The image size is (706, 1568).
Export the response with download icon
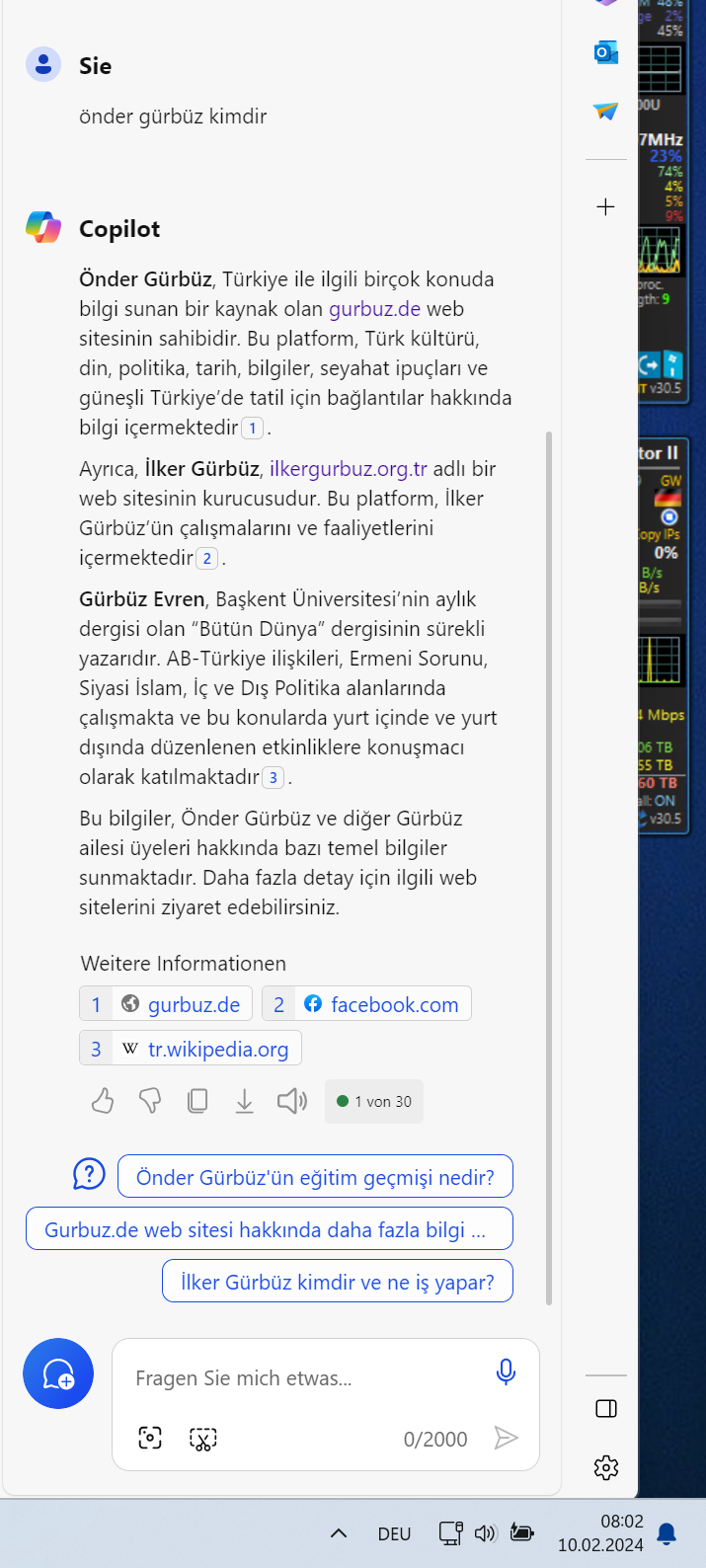point(245,1101)
